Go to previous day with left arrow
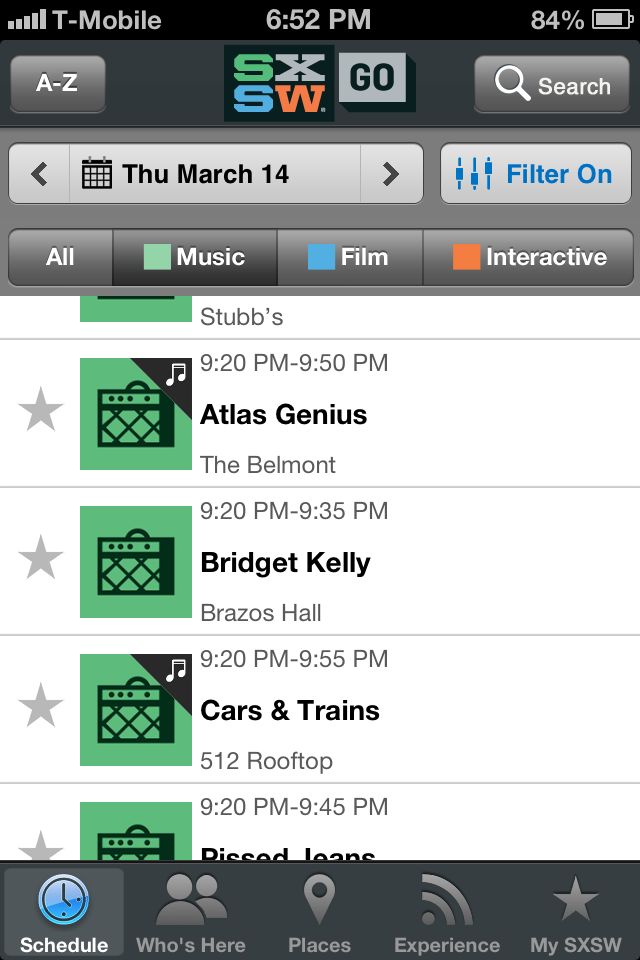Viewport: 640px width, 960px height. click(x=40, y=174)
